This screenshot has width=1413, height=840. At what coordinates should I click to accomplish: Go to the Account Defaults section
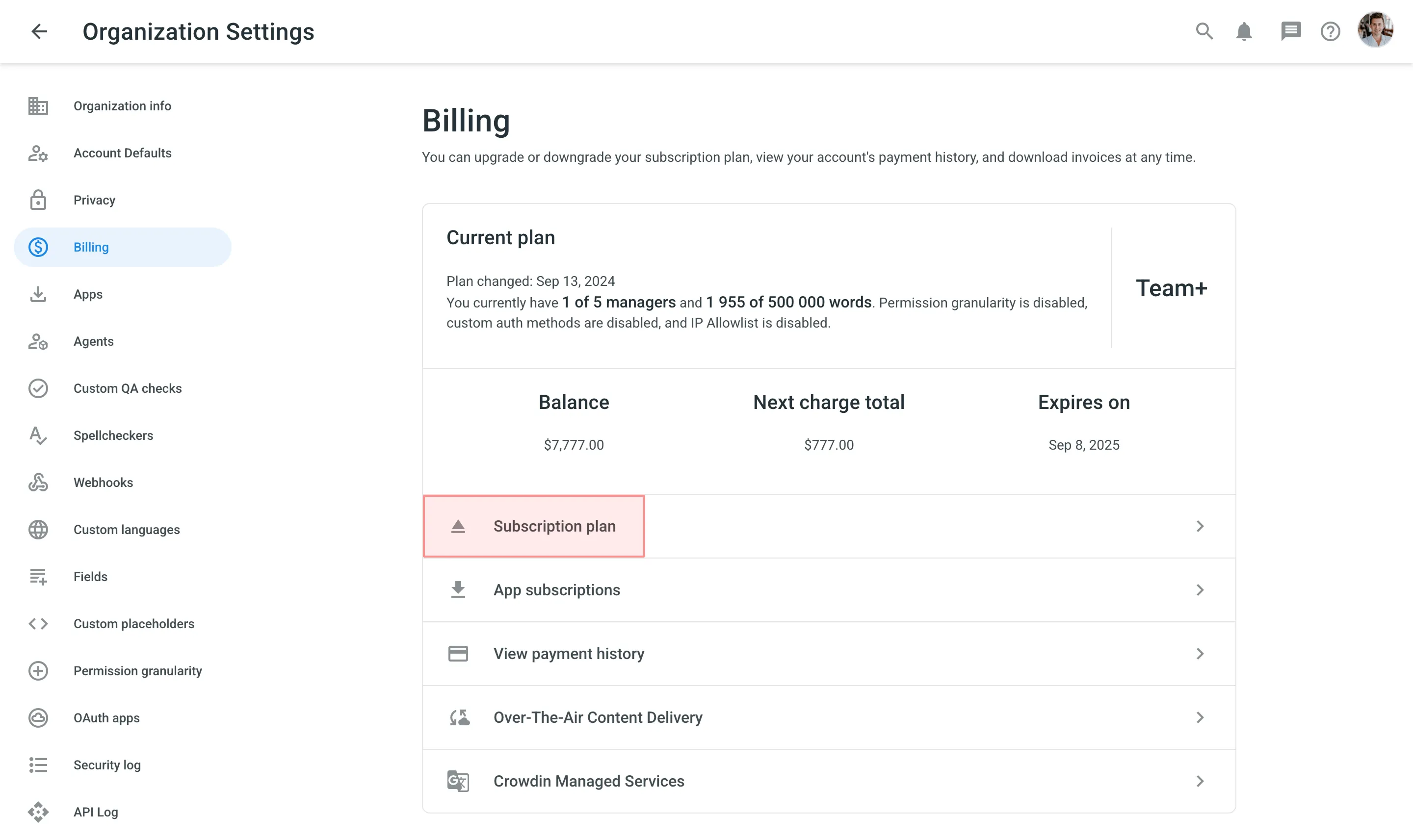click(122, 153)
